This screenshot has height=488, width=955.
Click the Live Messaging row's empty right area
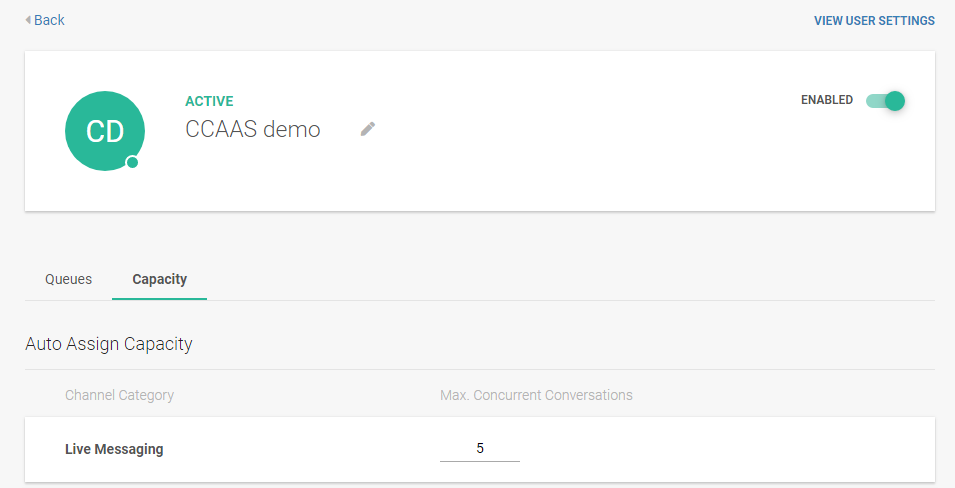[x=750, y=449]
